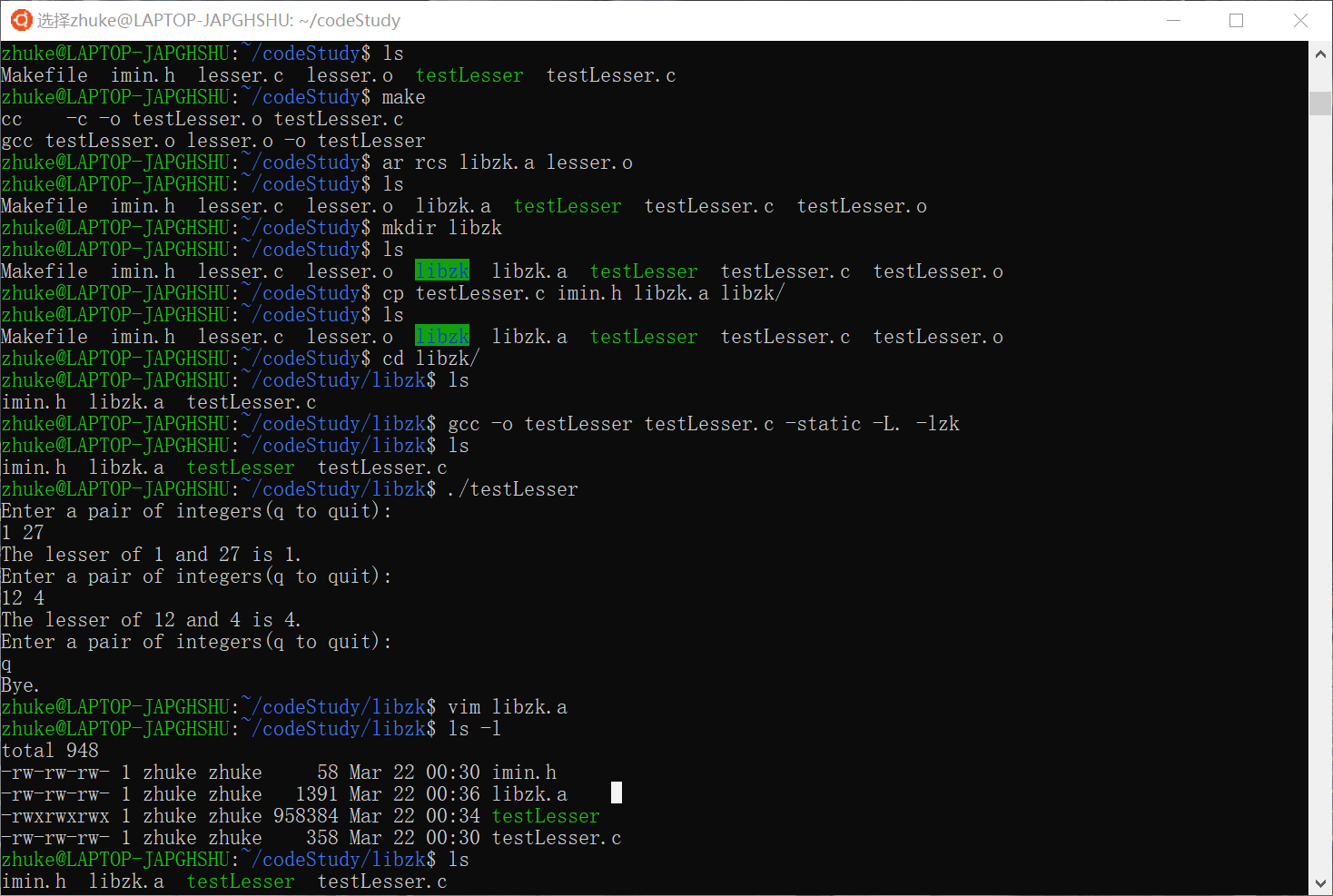Click the input line '1 27'
The width and height of the screenshot is (1333, 896).
[23, 533]
